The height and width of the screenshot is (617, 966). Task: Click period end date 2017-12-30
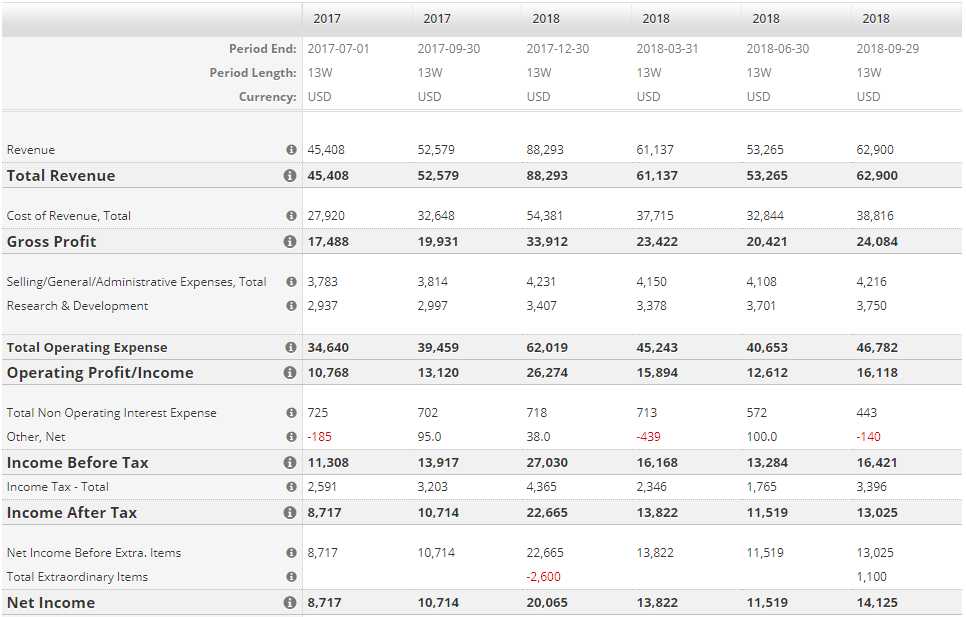558,49
